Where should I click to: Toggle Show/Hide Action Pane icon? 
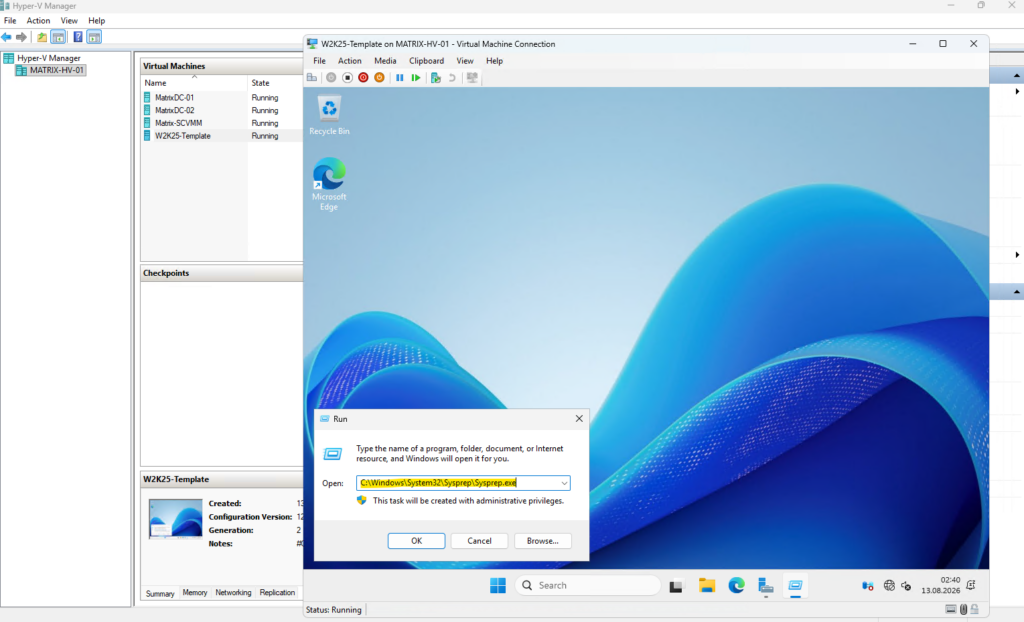94,37
